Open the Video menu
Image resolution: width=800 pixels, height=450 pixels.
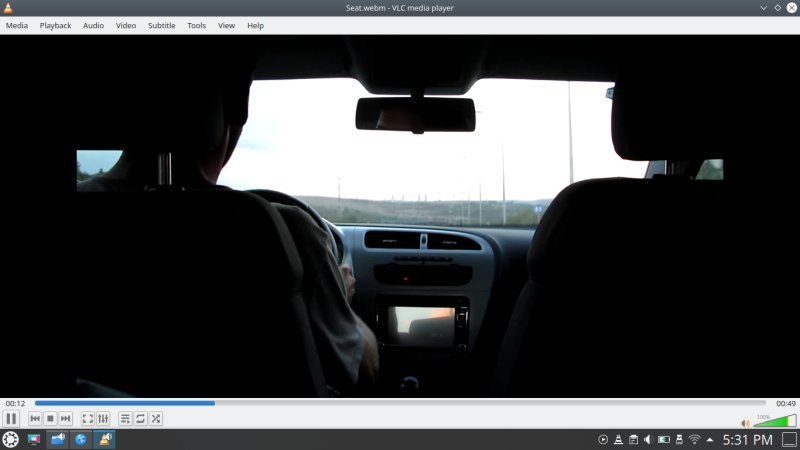pos(126,26)
